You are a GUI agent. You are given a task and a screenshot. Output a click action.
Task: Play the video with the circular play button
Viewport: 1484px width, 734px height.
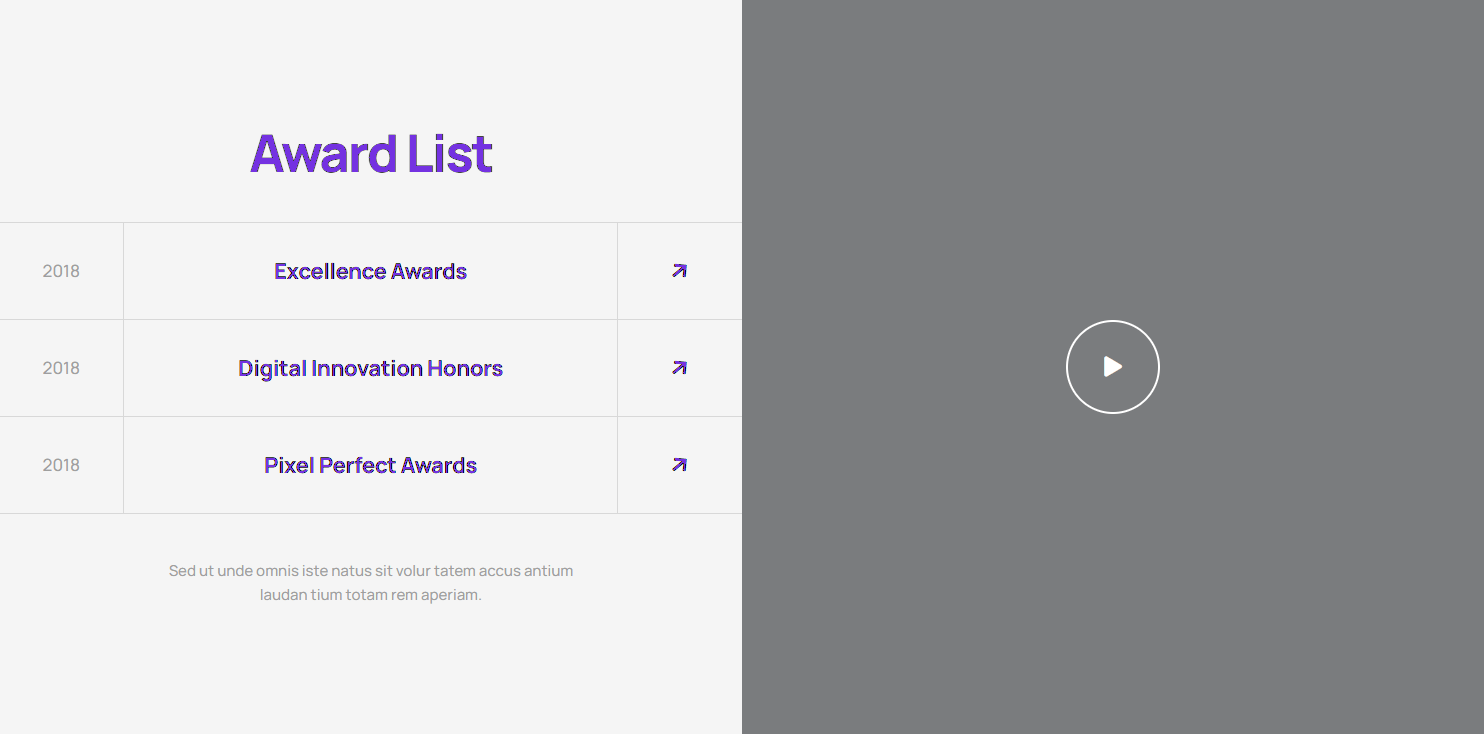[1112, 367]
